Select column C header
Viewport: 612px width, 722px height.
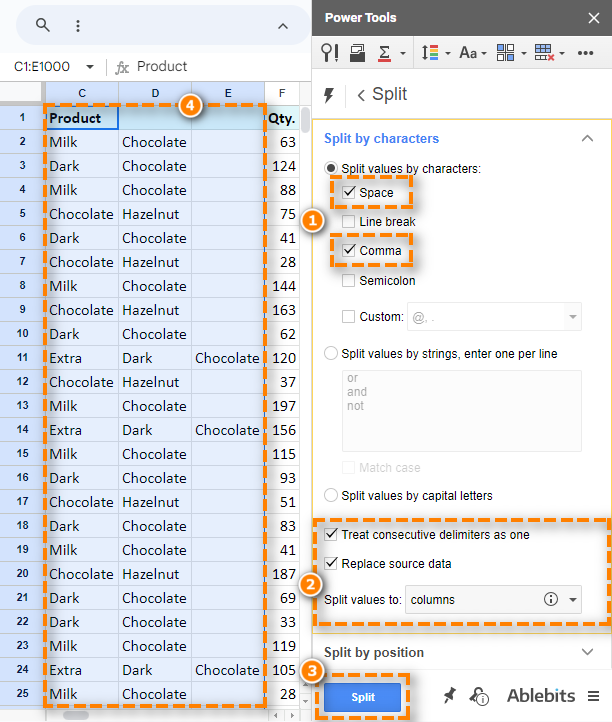pyautogui.click(x=82, y=93)
